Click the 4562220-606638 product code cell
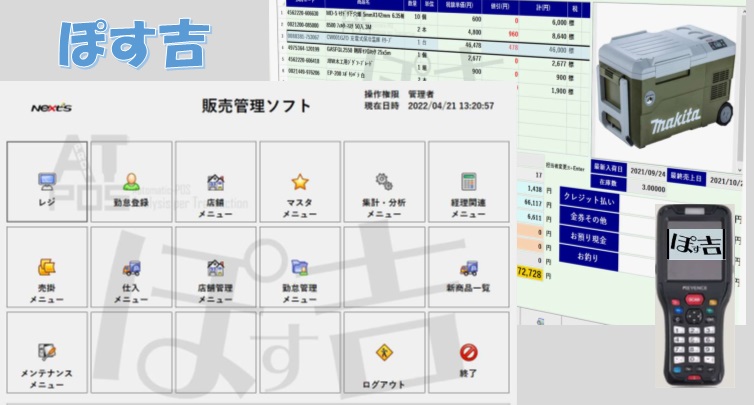 302,13
